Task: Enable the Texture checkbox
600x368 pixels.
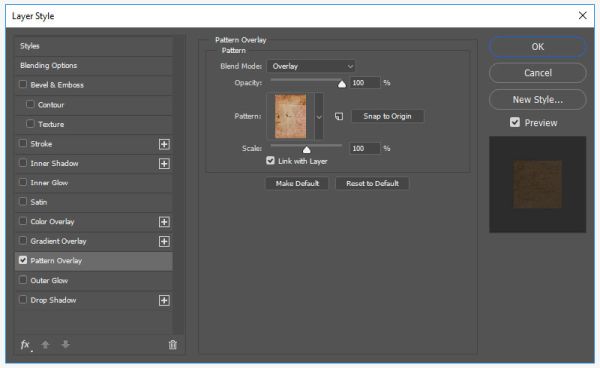Action: coord(30,124)
